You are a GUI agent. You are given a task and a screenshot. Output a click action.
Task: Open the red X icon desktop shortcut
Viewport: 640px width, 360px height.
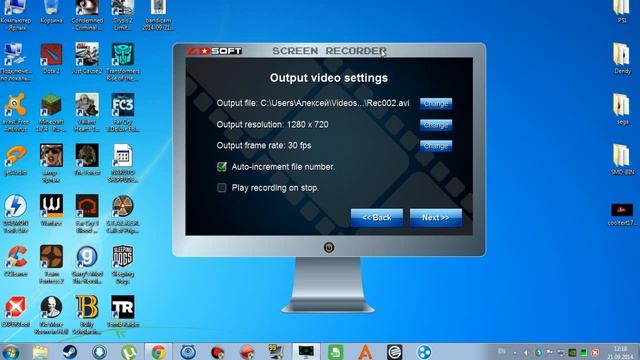coord(16,312)
